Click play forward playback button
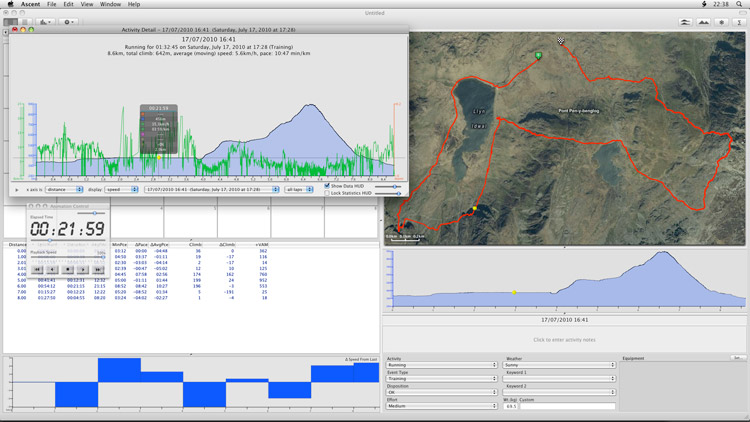 [83, 270]
